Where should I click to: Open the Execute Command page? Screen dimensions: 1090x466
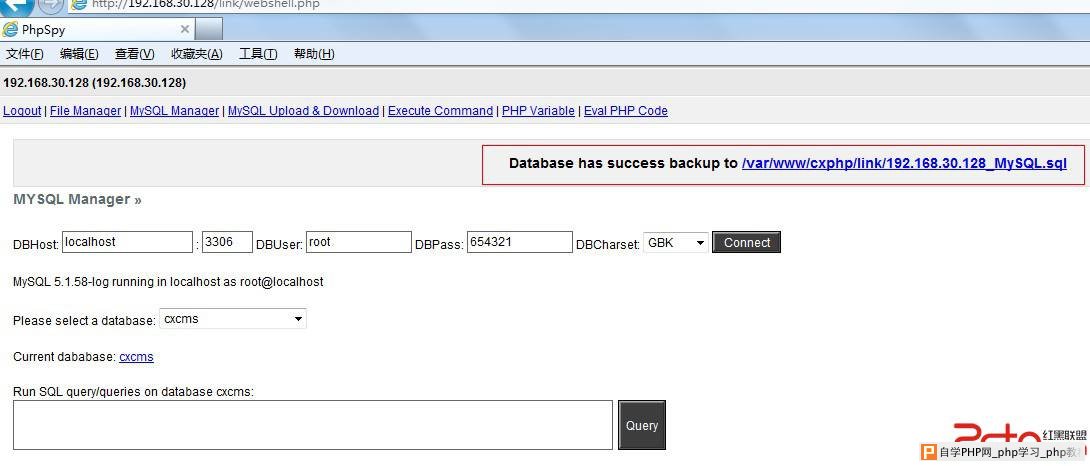[x=440, y=111]
